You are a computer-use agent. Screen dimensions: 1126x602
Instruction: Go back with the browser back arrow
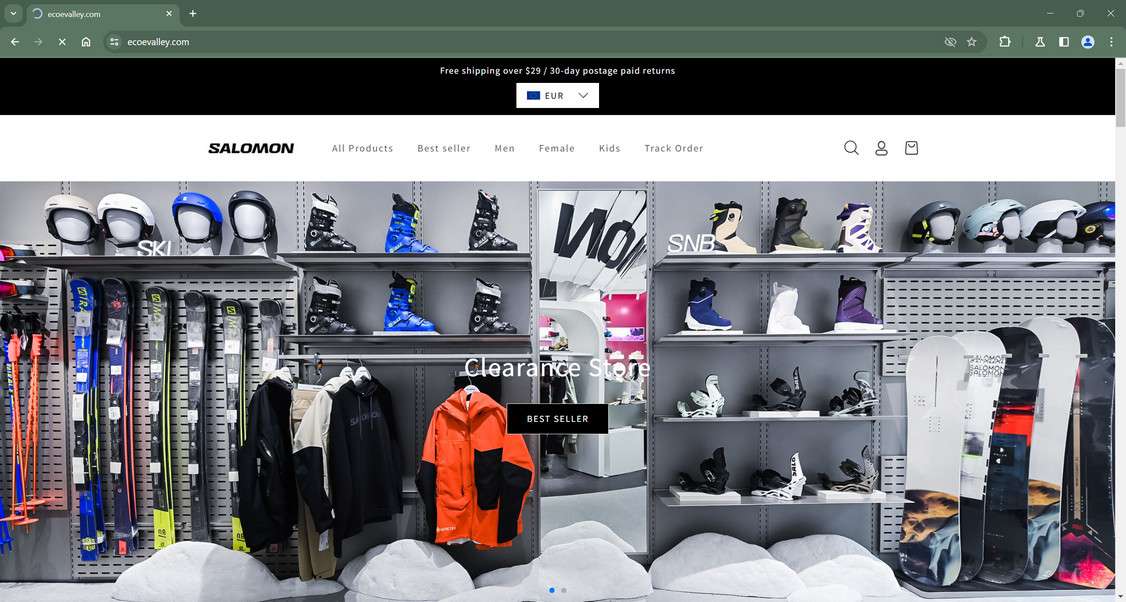pos(14,42)
